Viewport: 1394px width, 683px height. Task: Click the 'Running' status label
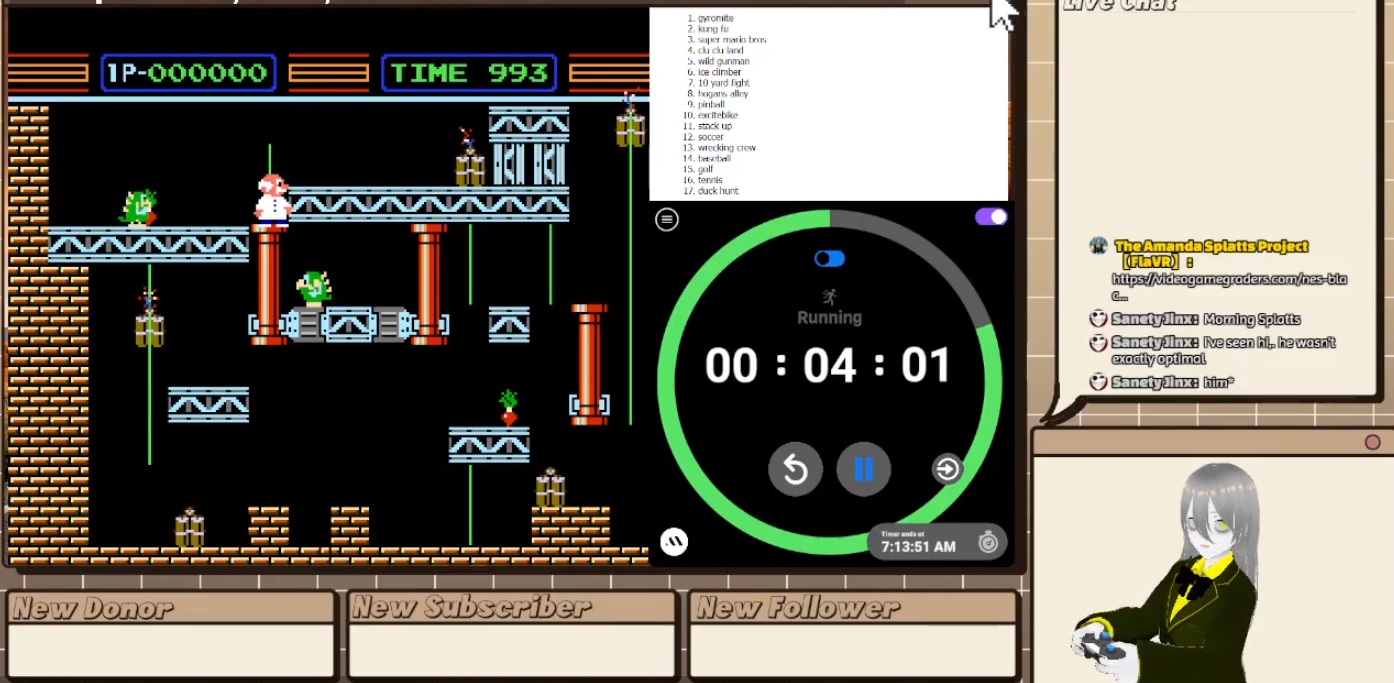(829, 318)
